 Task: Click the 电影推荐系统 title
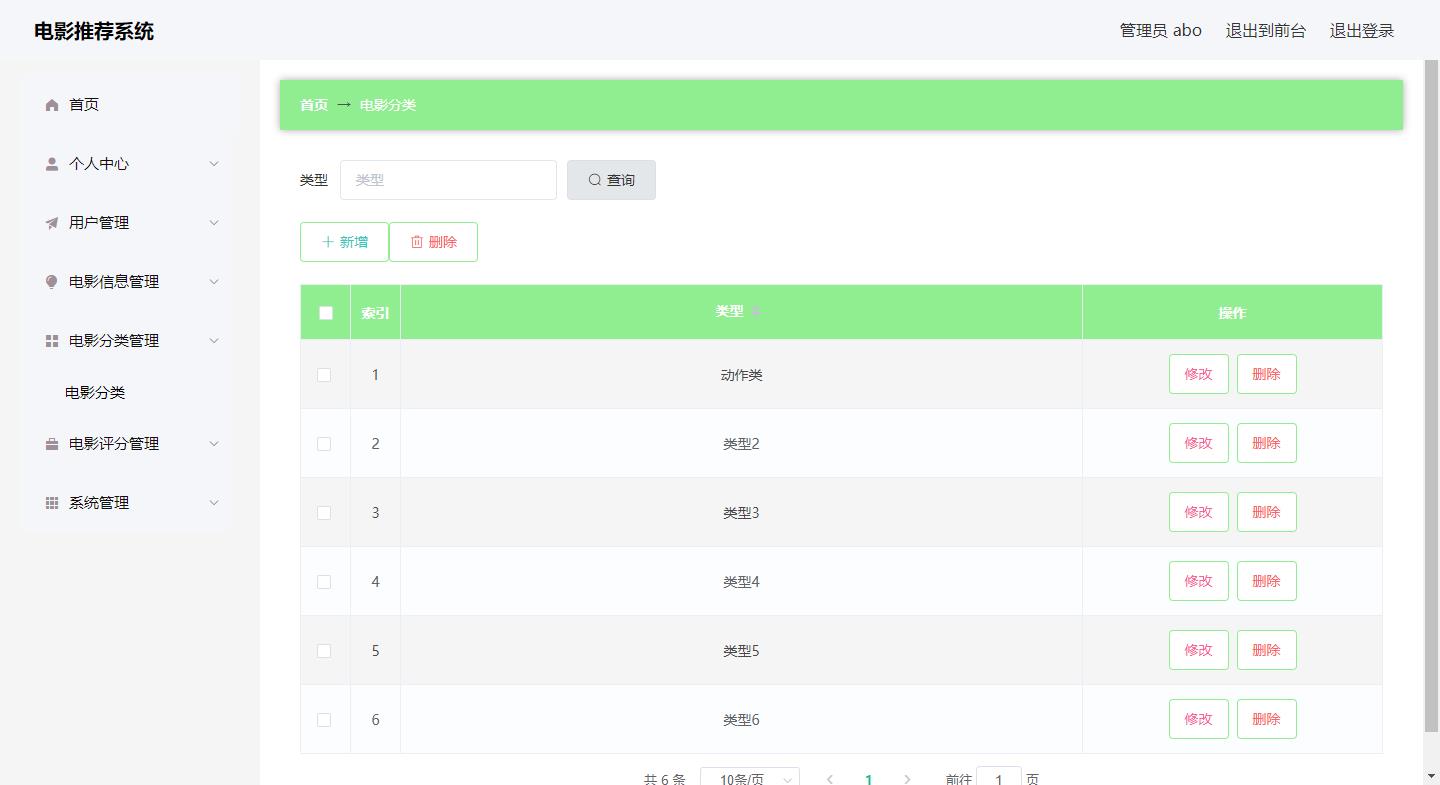coord(94,31)
